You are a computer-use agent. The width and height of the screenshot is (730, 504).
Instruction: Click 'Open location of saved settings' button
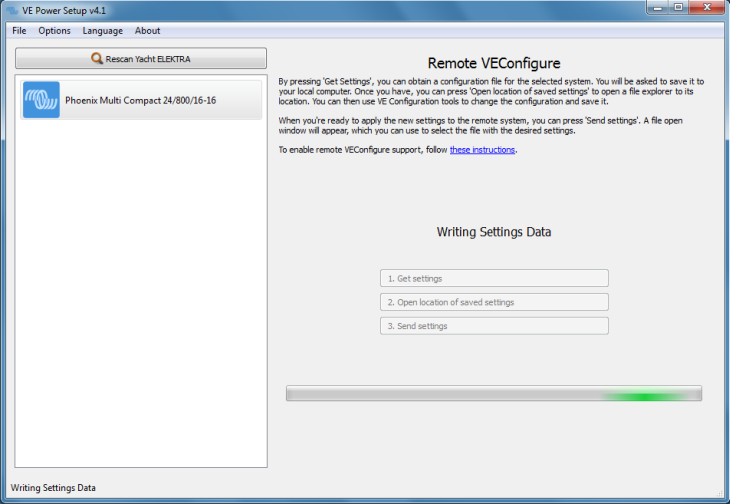pyautogui.click(x=494, y=302)
